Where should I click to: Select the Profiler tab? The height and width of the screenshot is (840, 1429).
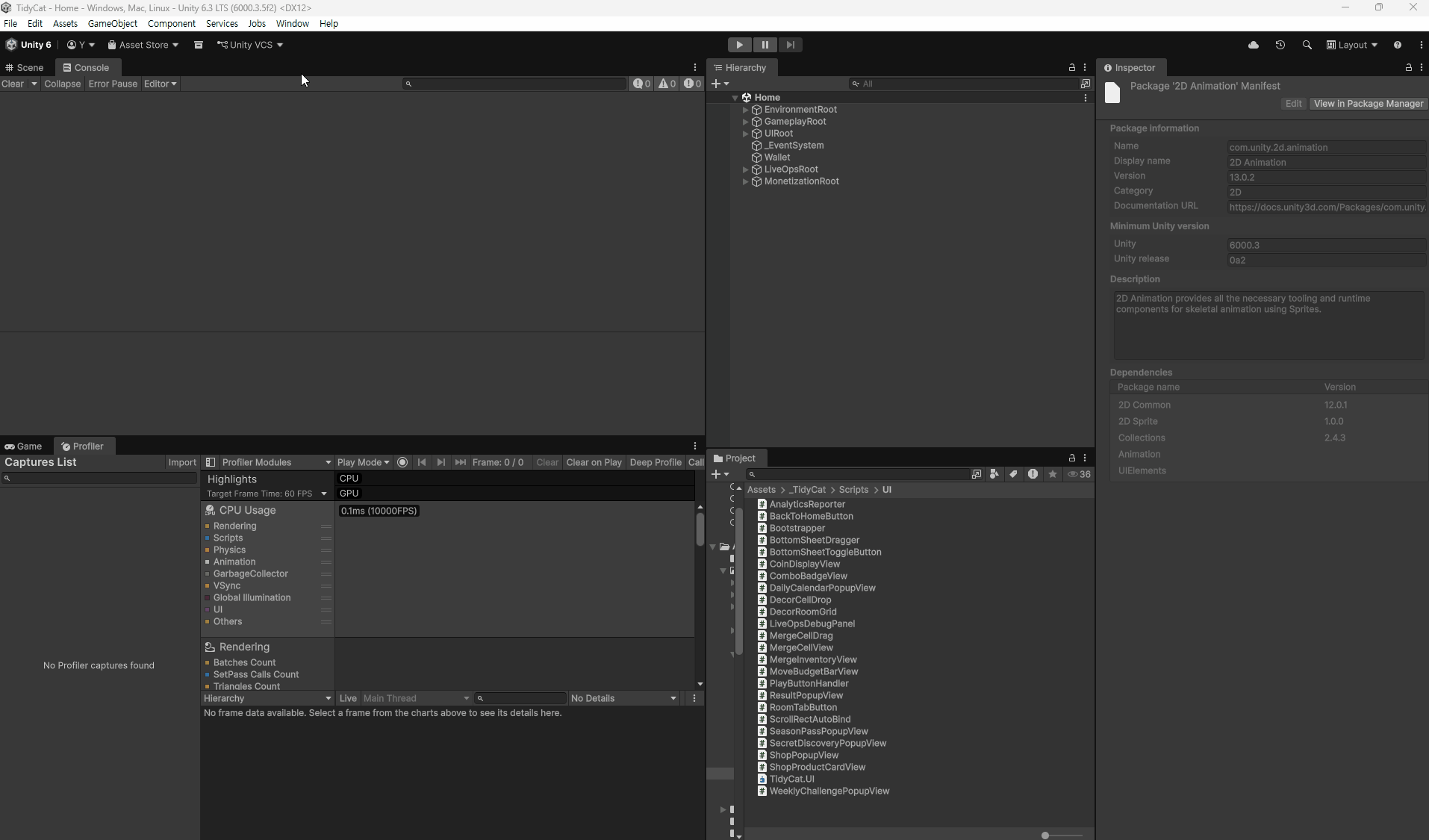84,447
